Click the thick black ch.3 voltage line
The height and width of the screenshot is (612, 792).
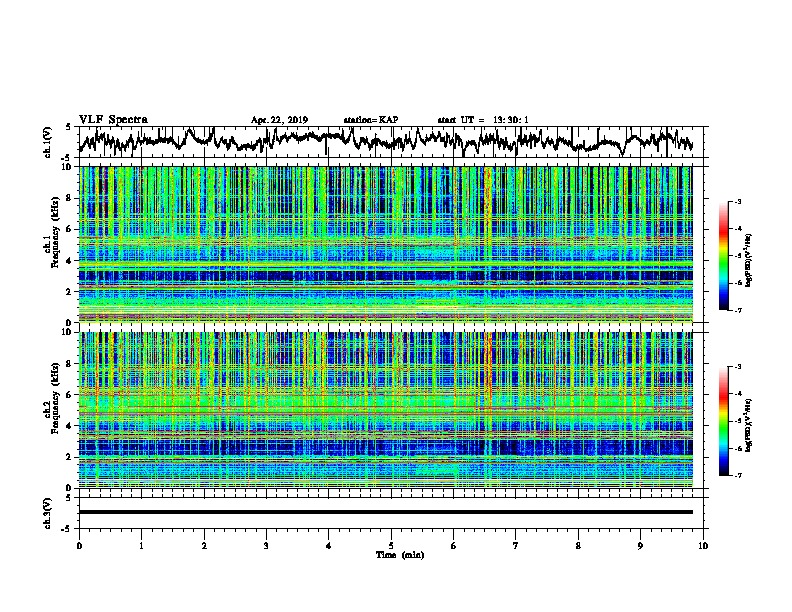click(385, 512)
